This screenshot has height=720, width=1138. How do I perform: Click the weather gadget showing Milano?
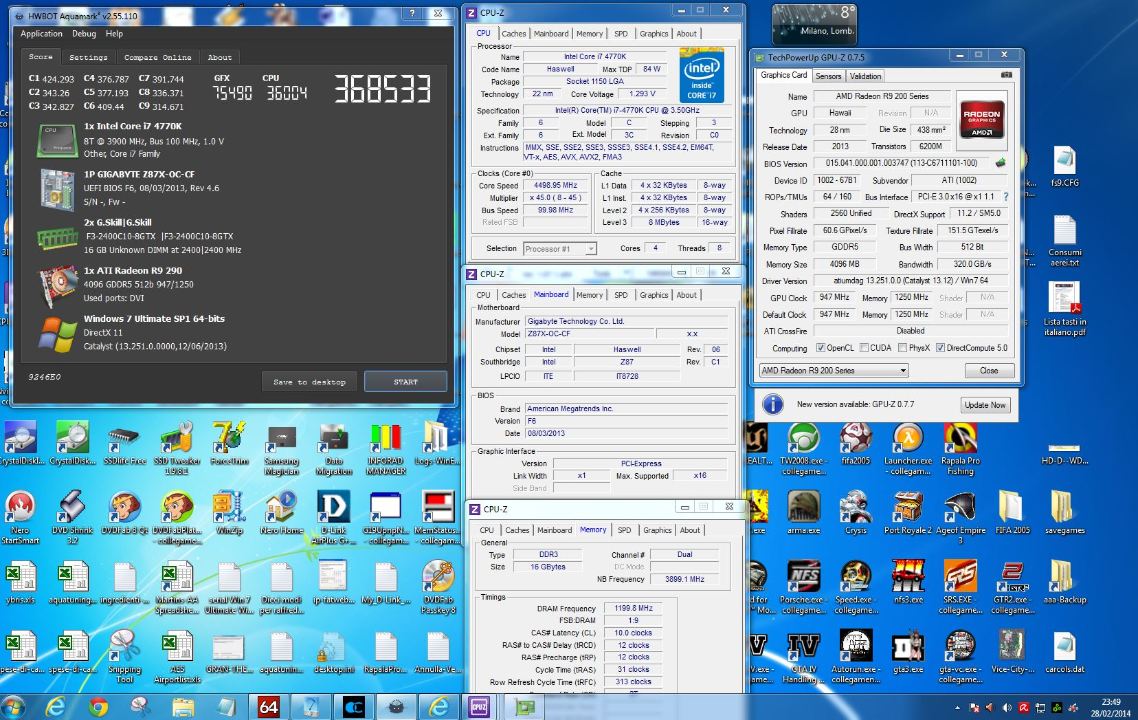814,24
